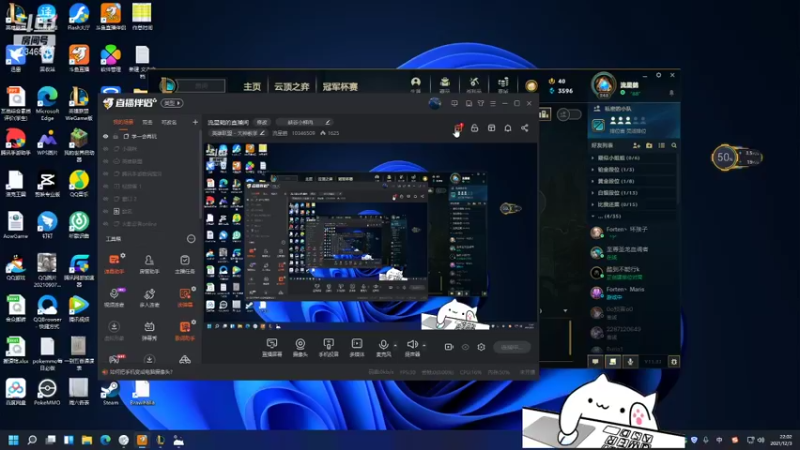The height and width of the screenshot is (450, 800).
Task: Click the store box icon beside the lock icon
Action: point(491,128)
